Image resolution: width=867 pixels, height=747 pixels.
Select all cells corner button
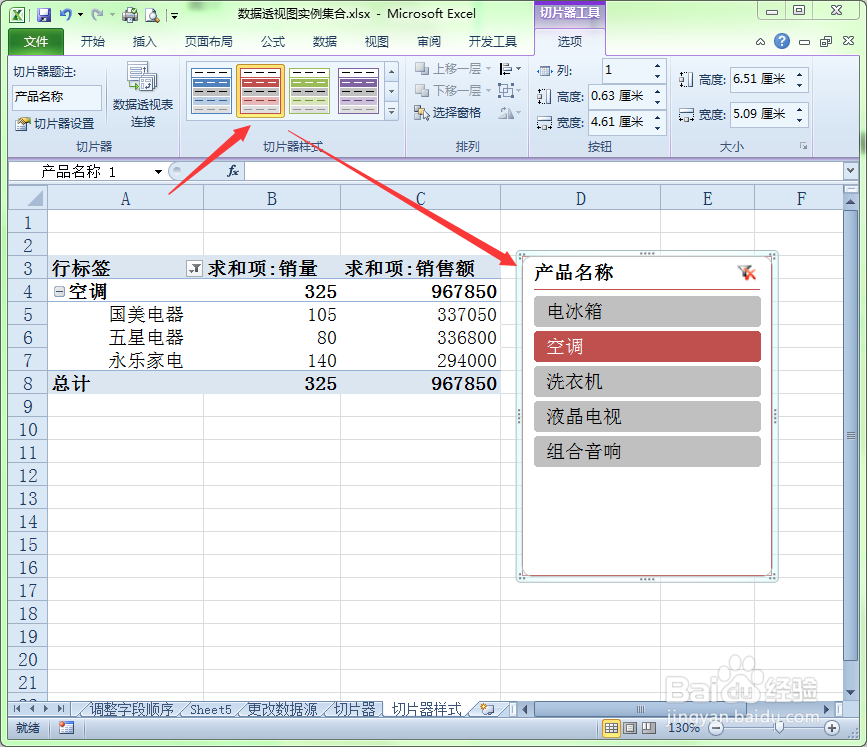pyautogui.click(x=28, y=198)
